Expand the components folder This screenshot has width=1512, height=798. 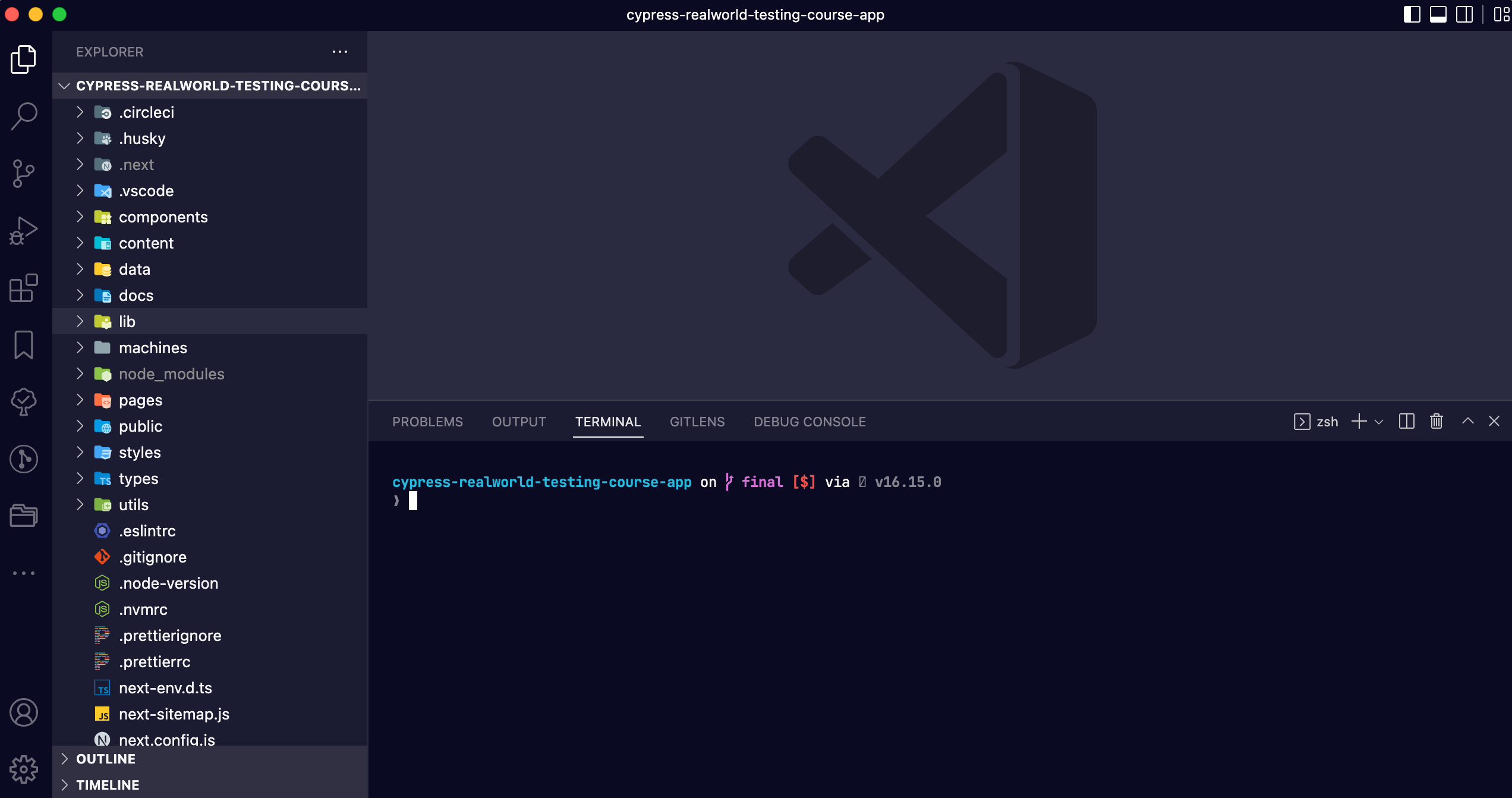(x=163, y=217)
